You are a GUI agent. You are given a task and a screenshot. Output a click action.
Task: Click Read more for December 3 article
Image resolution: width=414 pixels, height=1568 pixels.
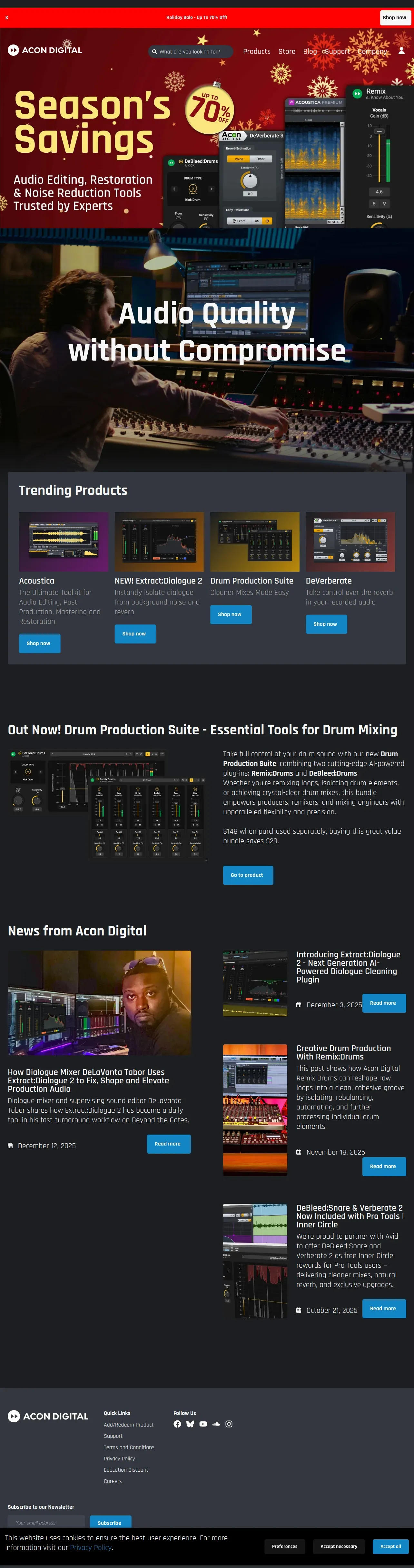pos(384,1002)
